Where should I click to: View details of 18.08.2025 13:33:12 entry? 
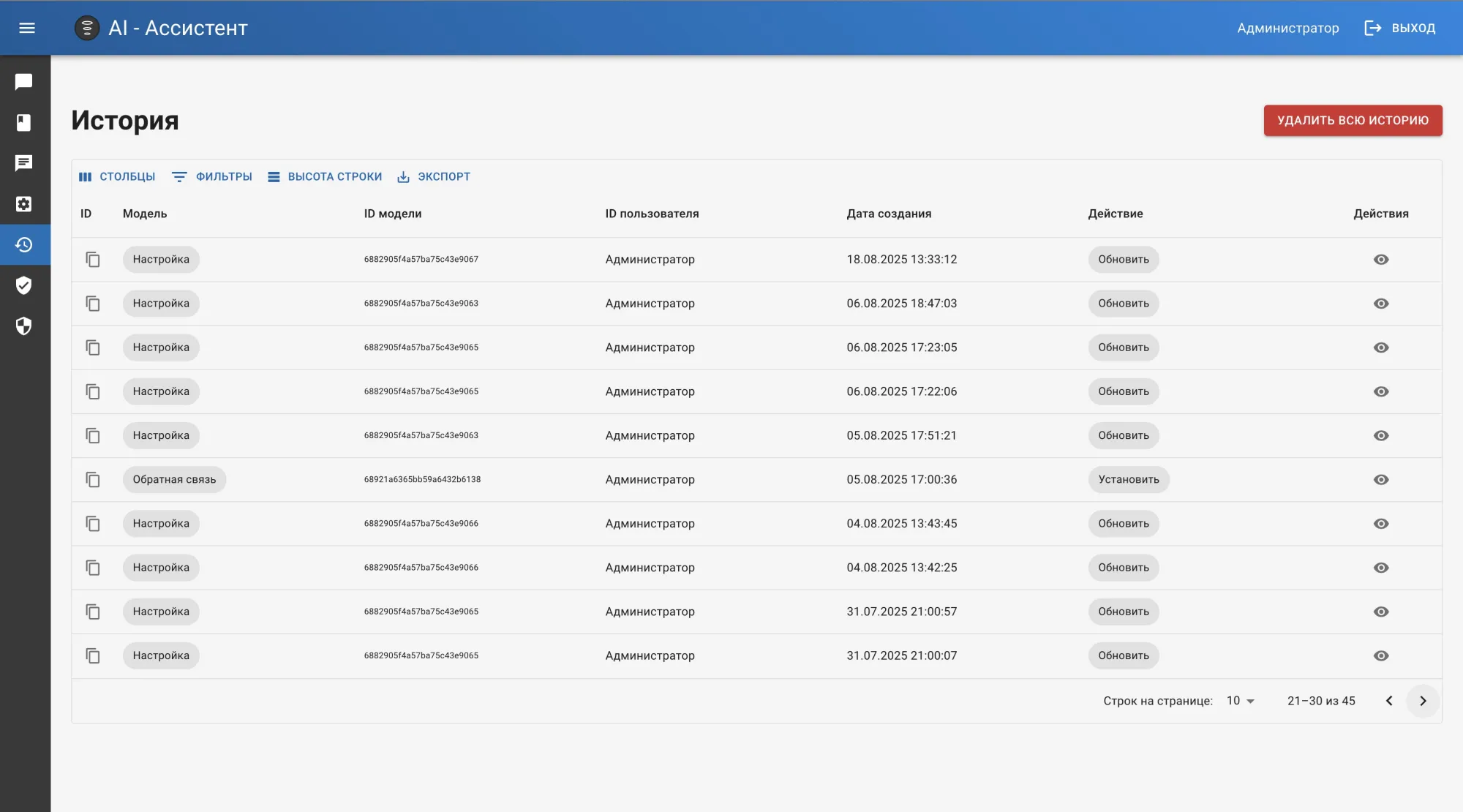1381,260
